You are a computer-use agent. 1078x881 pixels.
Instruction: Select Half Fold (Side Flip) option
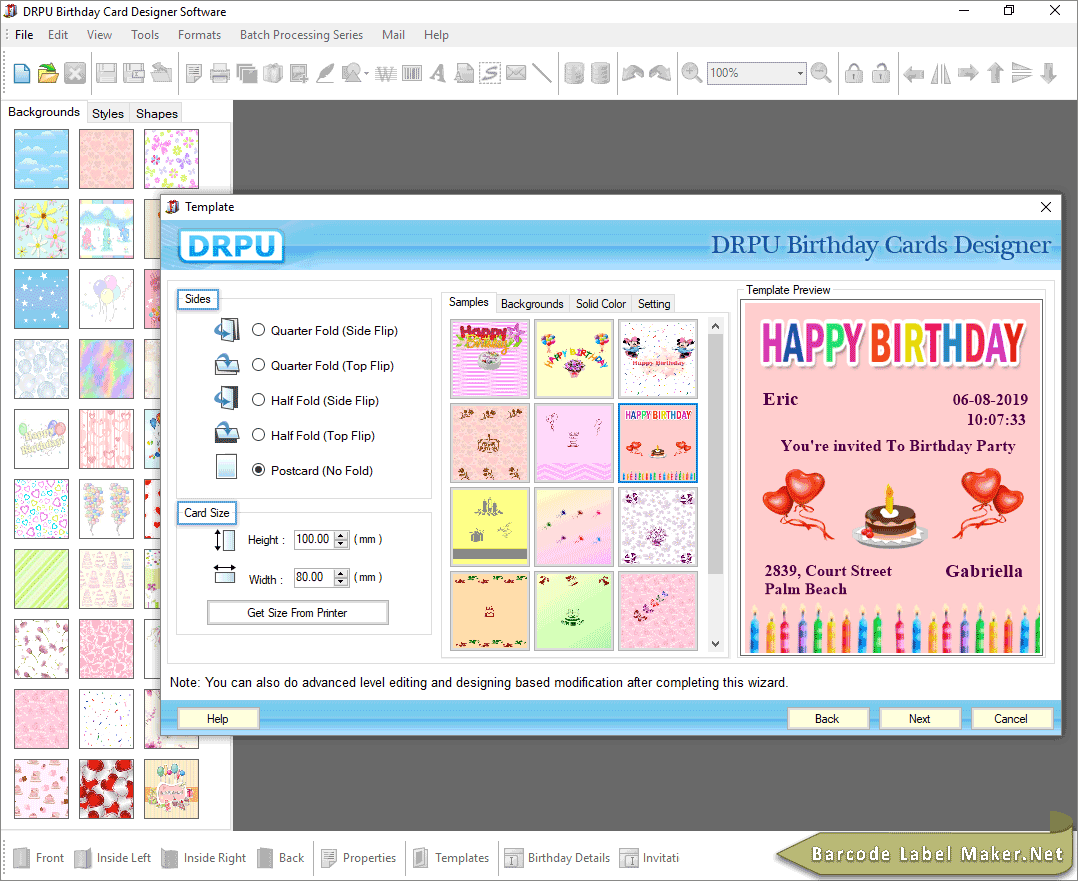258,400
